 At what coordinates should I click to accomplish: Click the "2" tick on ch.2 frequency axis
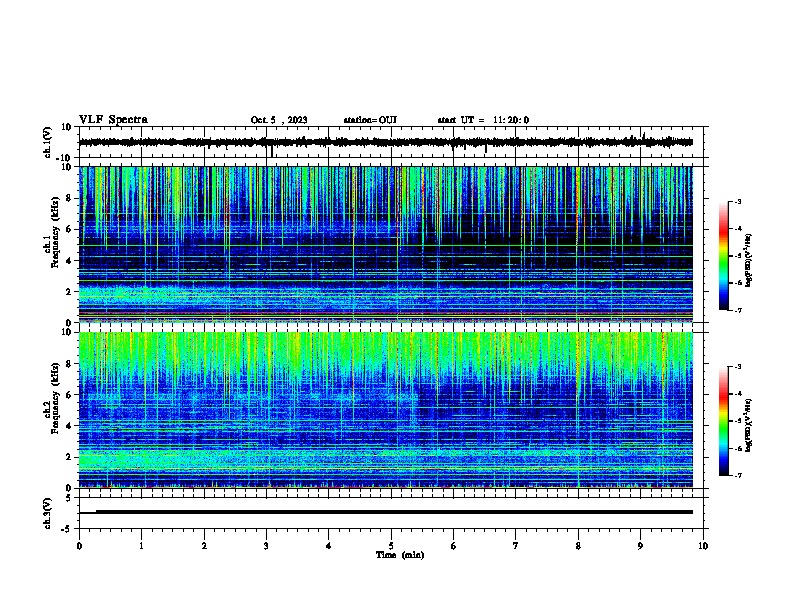coord(70,457)
